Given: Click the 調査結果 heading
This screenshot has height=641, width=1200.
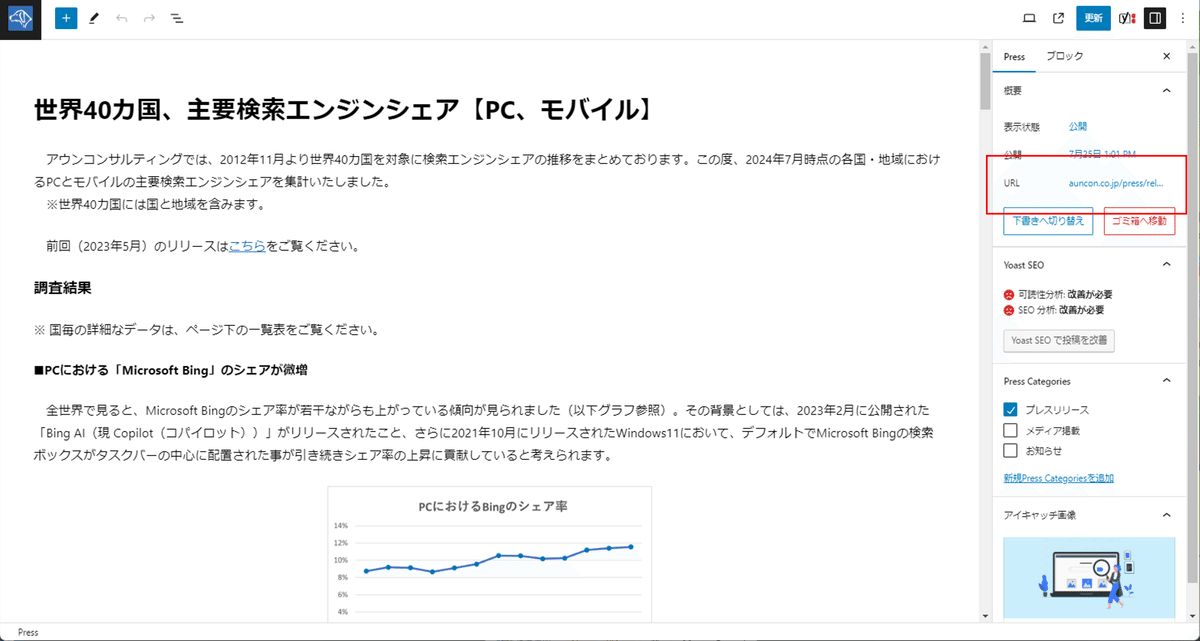Looking at the screenshot, I should click(63, 288).
